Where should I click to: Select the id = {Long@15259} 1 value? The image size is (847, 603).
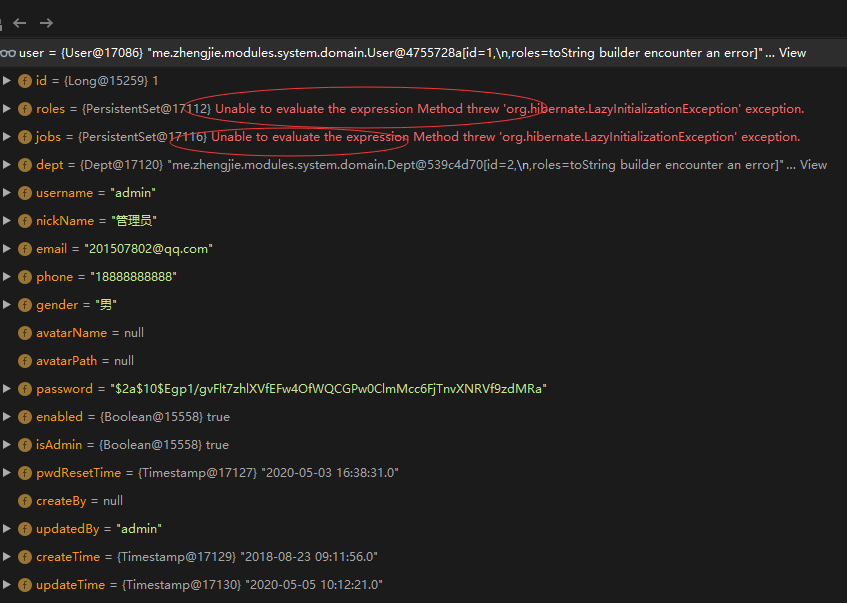(111, 81)
